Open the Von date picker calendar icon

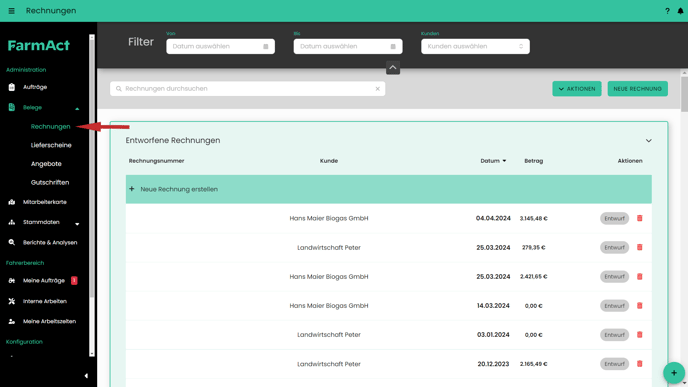coord(265,47)
